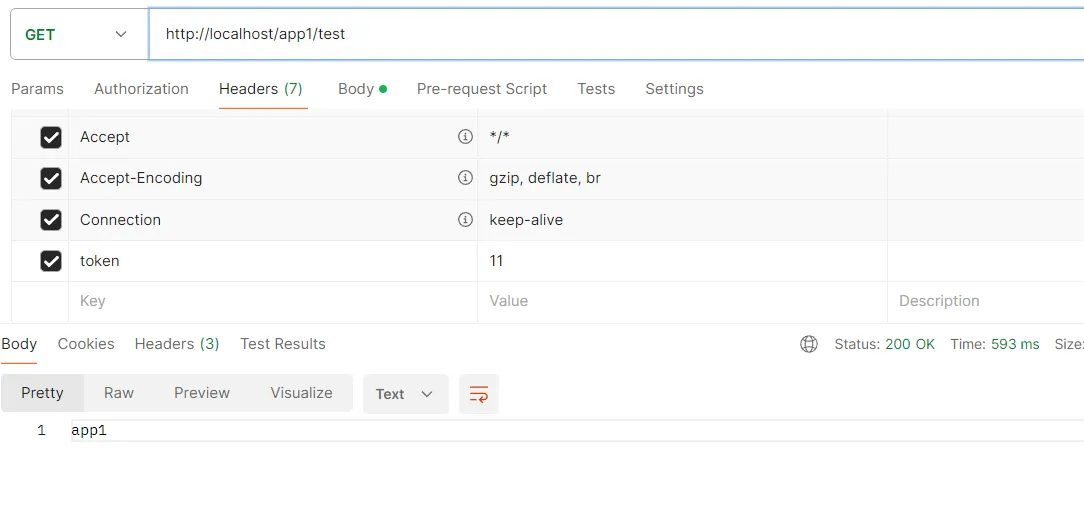
Task: Click the globe network icon
Action: (x=809, y=344)
